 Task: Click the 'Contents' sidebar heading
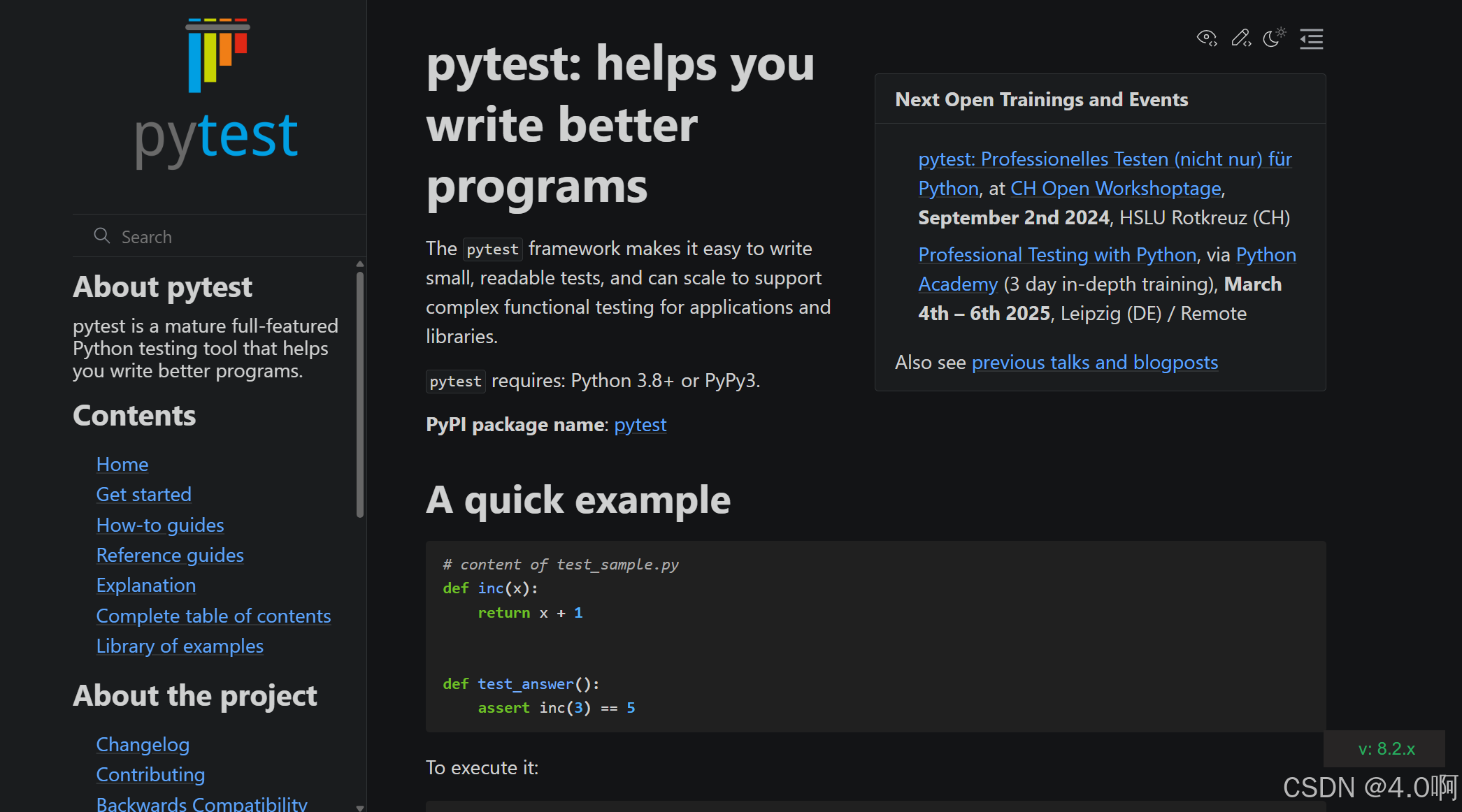tap(134, 415)
